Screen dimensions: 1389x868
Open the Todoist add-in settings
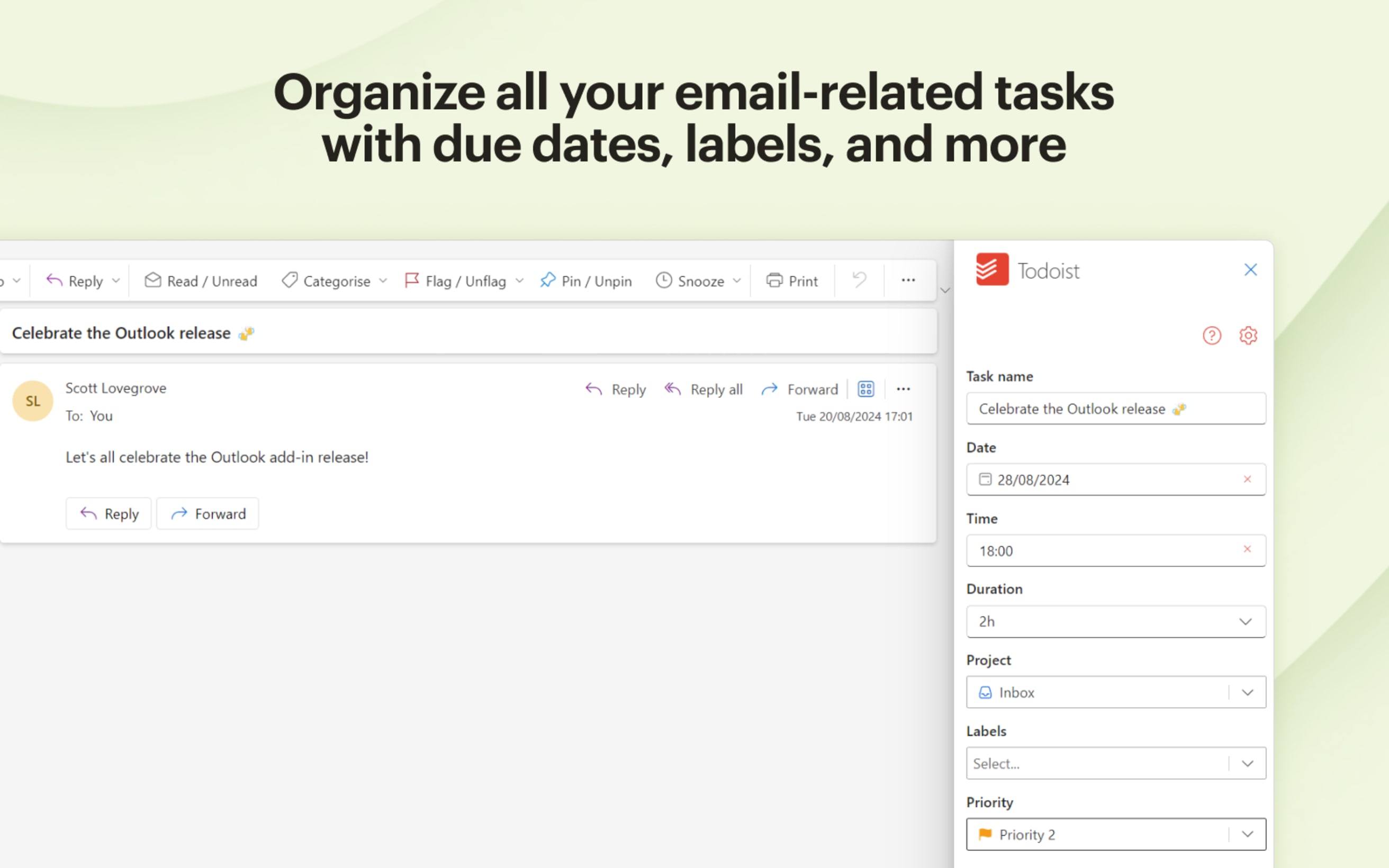[x=1248, y=336]
